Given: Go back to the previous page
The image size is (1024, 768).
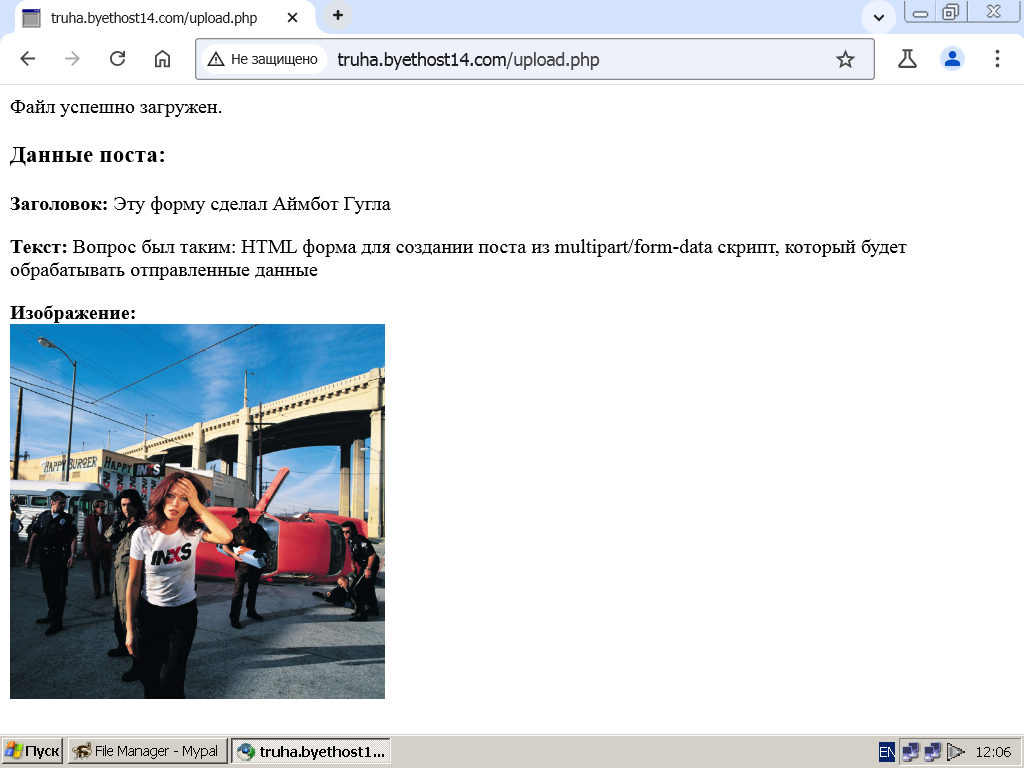Looking at the screenshot, I should click(x=27, y=59).
